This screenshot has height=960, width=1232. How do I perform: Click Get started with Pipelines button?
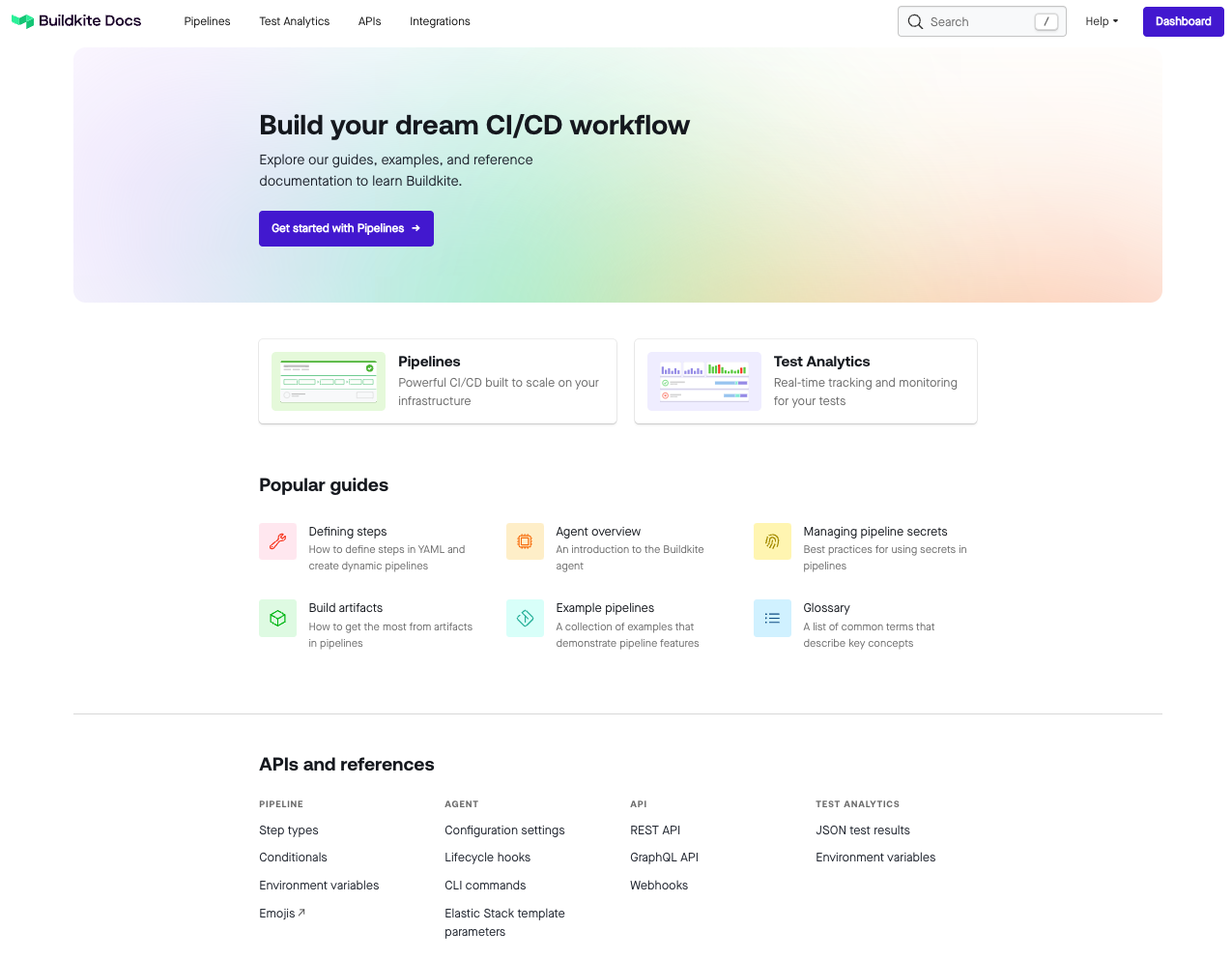[x=346, y=228]
